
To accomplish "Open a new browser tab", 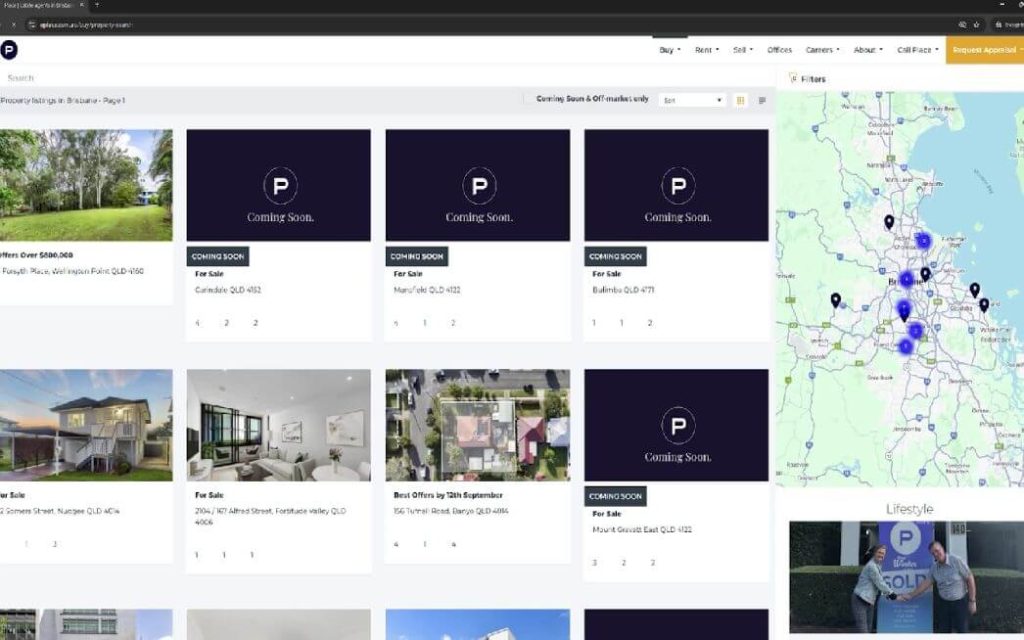I will (x=97, y=6).
